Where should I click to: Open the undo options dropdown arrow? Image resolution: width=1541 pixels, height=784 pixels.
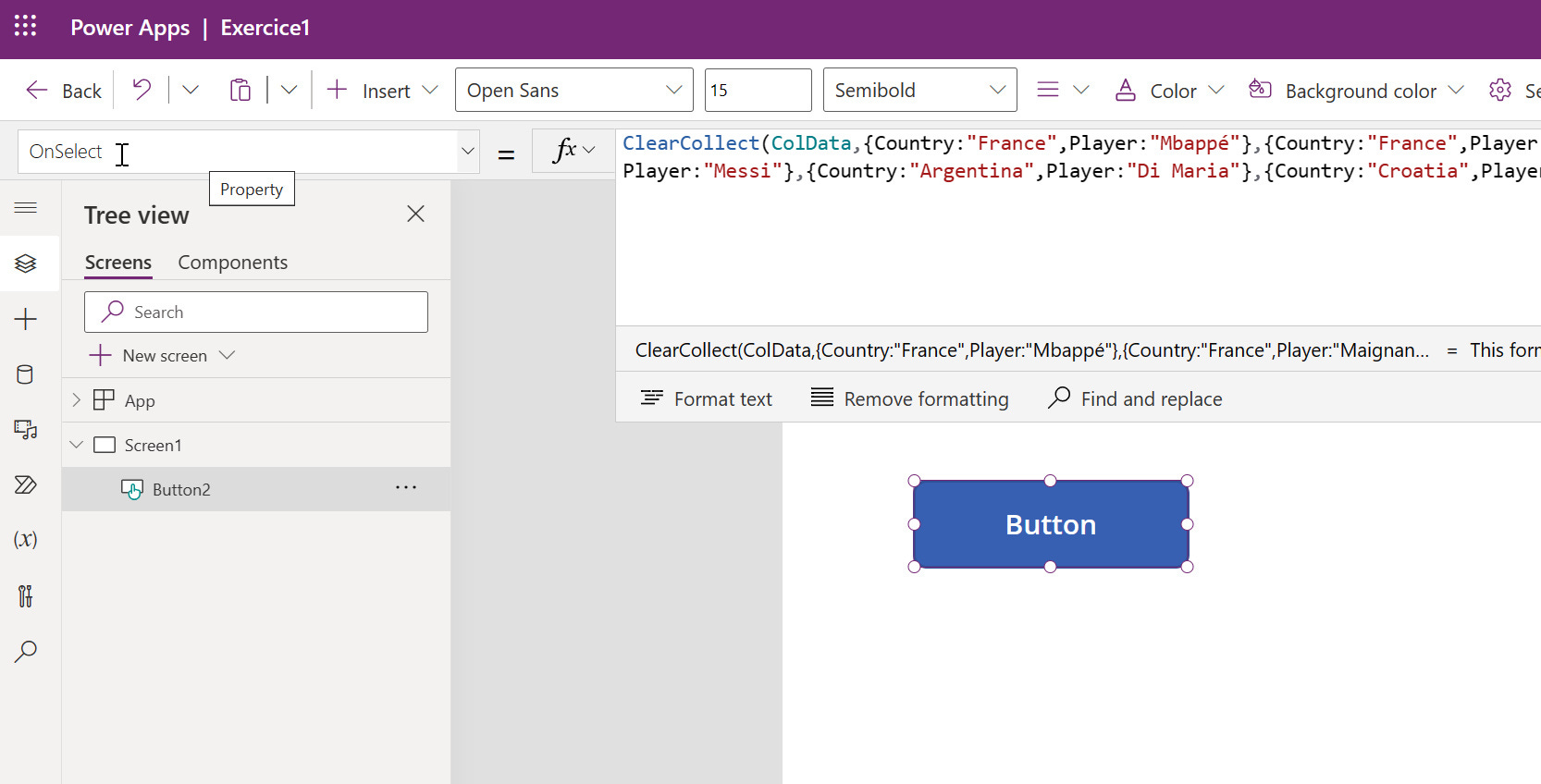pos(191,90)
